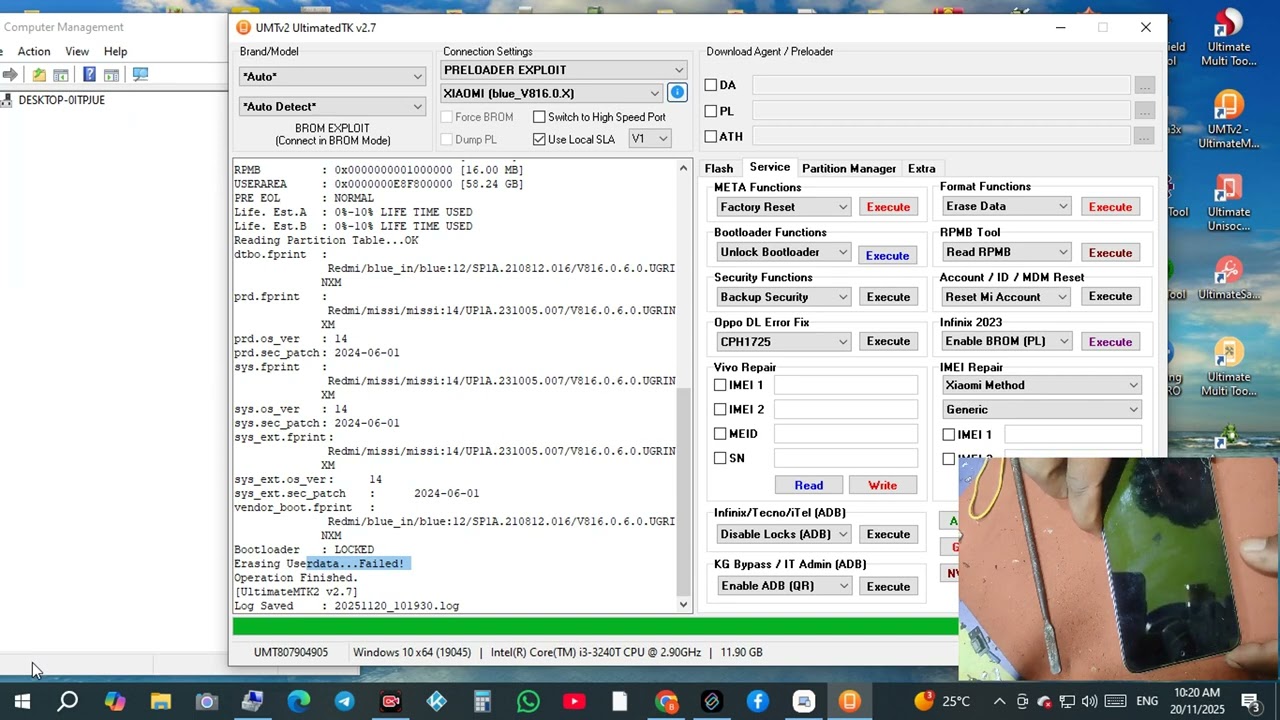The width and height of the screenshot is (1280, 720).
Task: Open Google Chrome from taskbar
Action: tap(666, 702)
